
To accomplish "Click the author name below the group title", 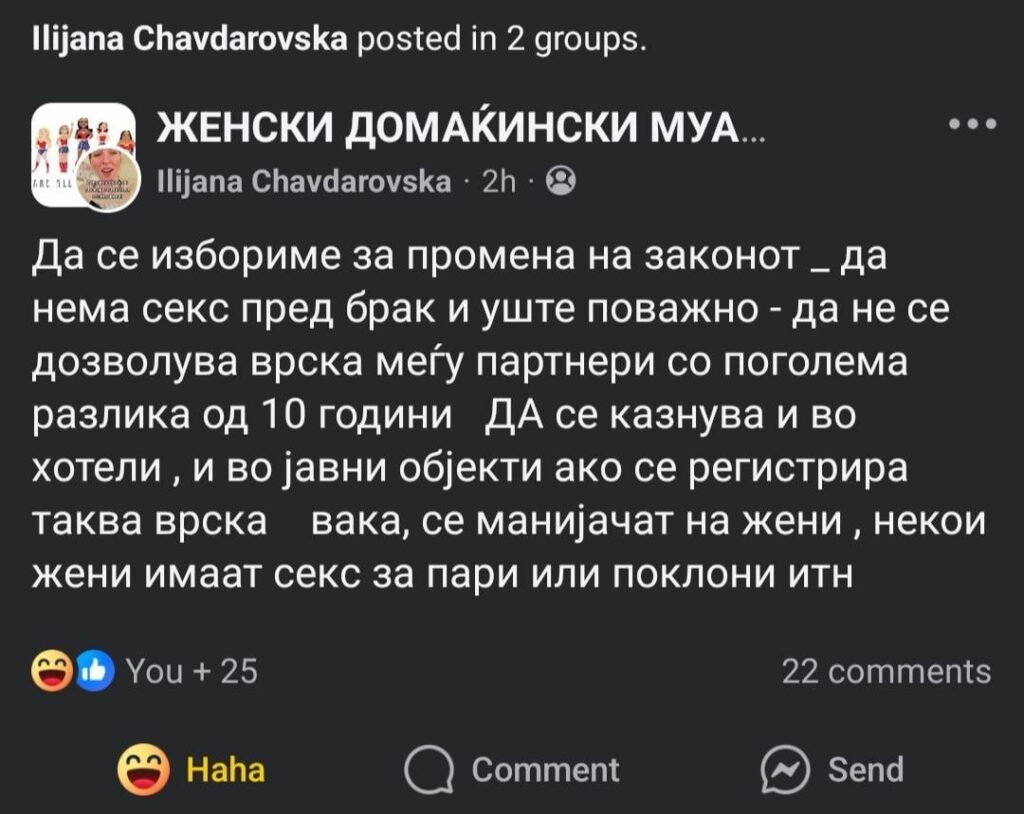I will (305, 182).
